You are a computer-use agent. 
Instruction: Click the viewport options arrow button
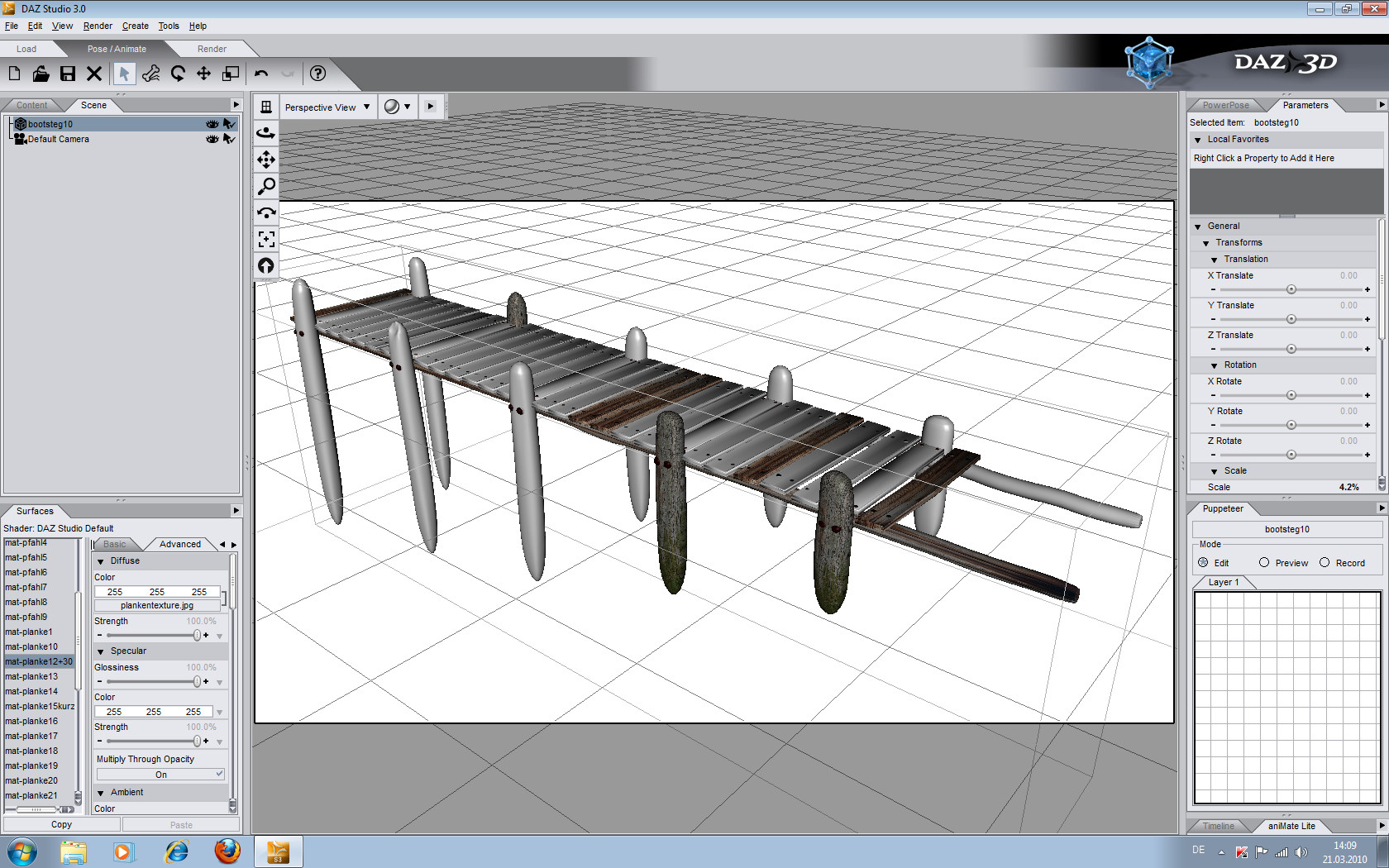coord(431,107)
